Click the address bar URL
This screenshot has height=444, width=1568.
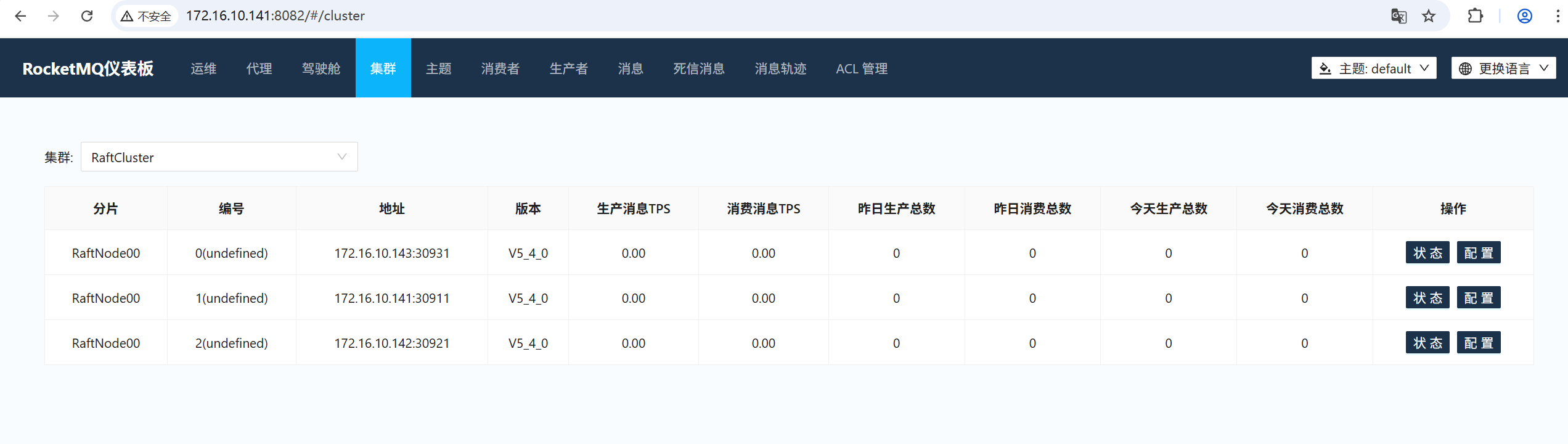[276, 16]
